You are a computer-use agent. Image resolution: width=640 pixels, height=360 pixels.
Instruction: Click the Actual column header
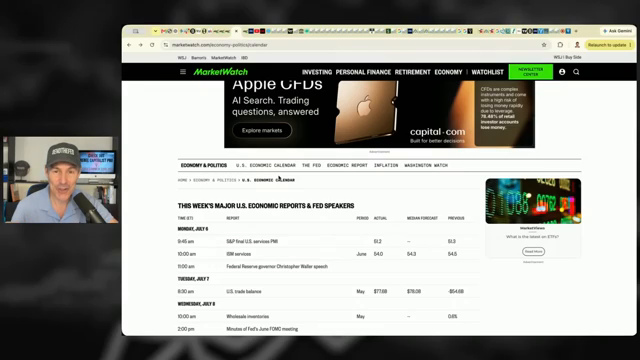pyautogui.click(x=380, y=218)
